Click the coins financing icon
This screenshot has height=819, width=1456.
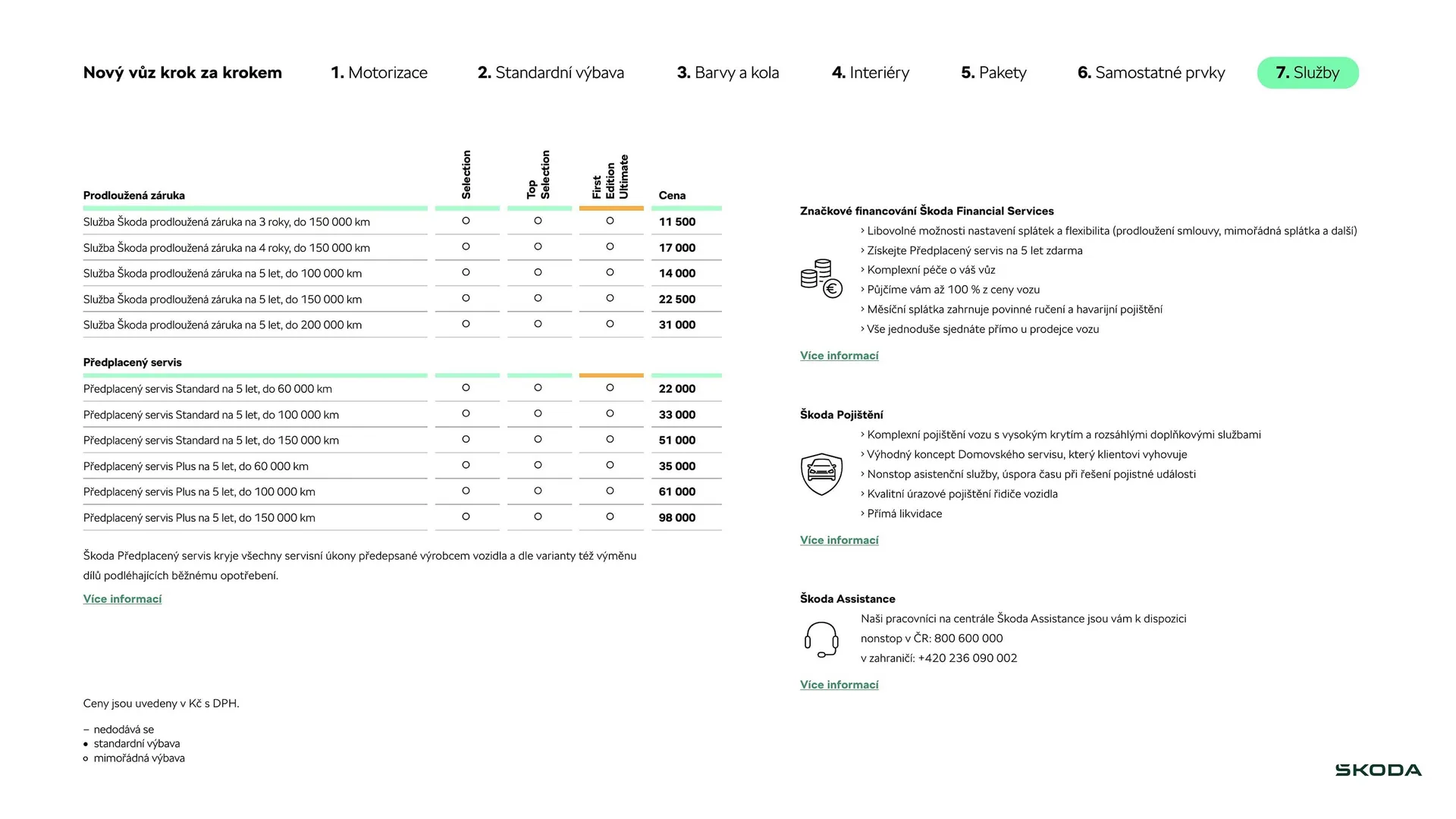[x=821, y=279]
